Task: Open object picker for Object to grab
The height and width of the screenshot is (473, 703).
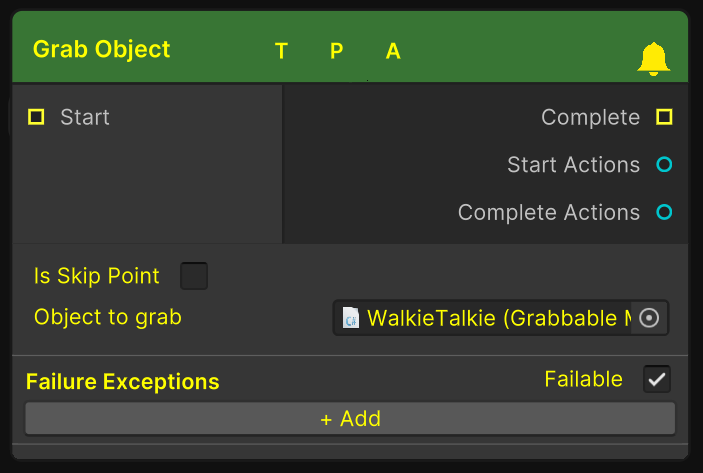Action: click(x=649, y=318)
